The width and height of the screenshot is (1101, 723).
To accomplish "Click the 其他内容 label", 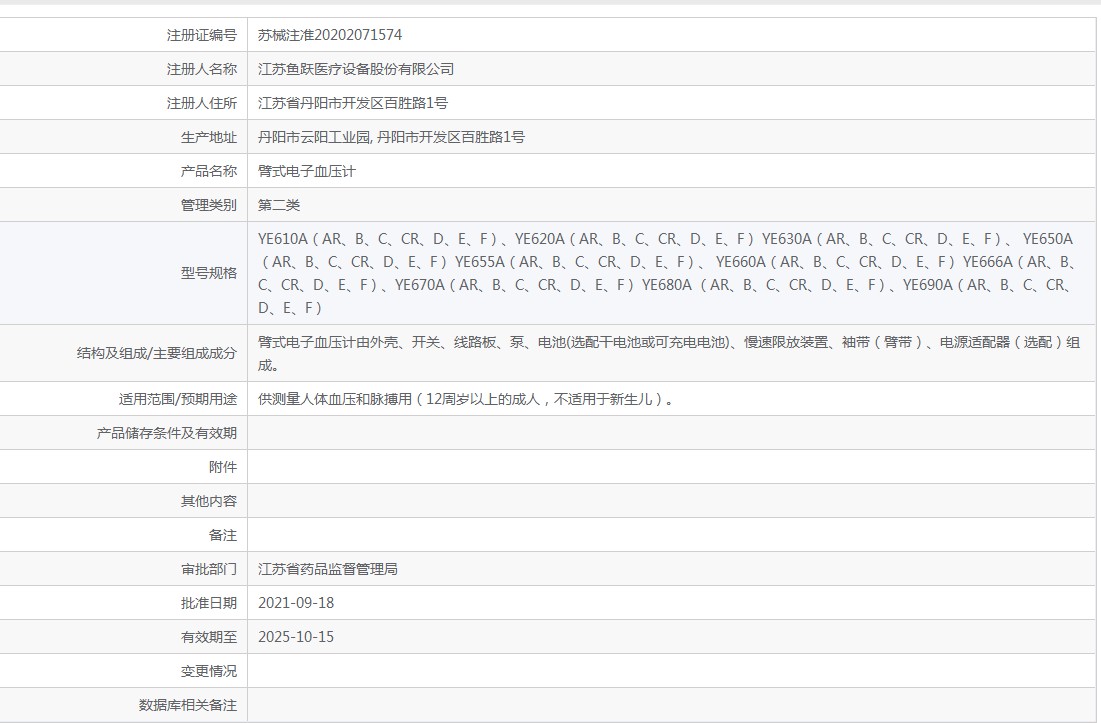I will coord(209,501).
